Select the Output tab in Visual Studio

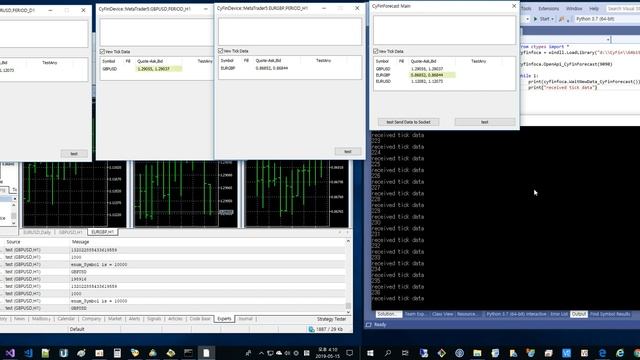(579, 314)
